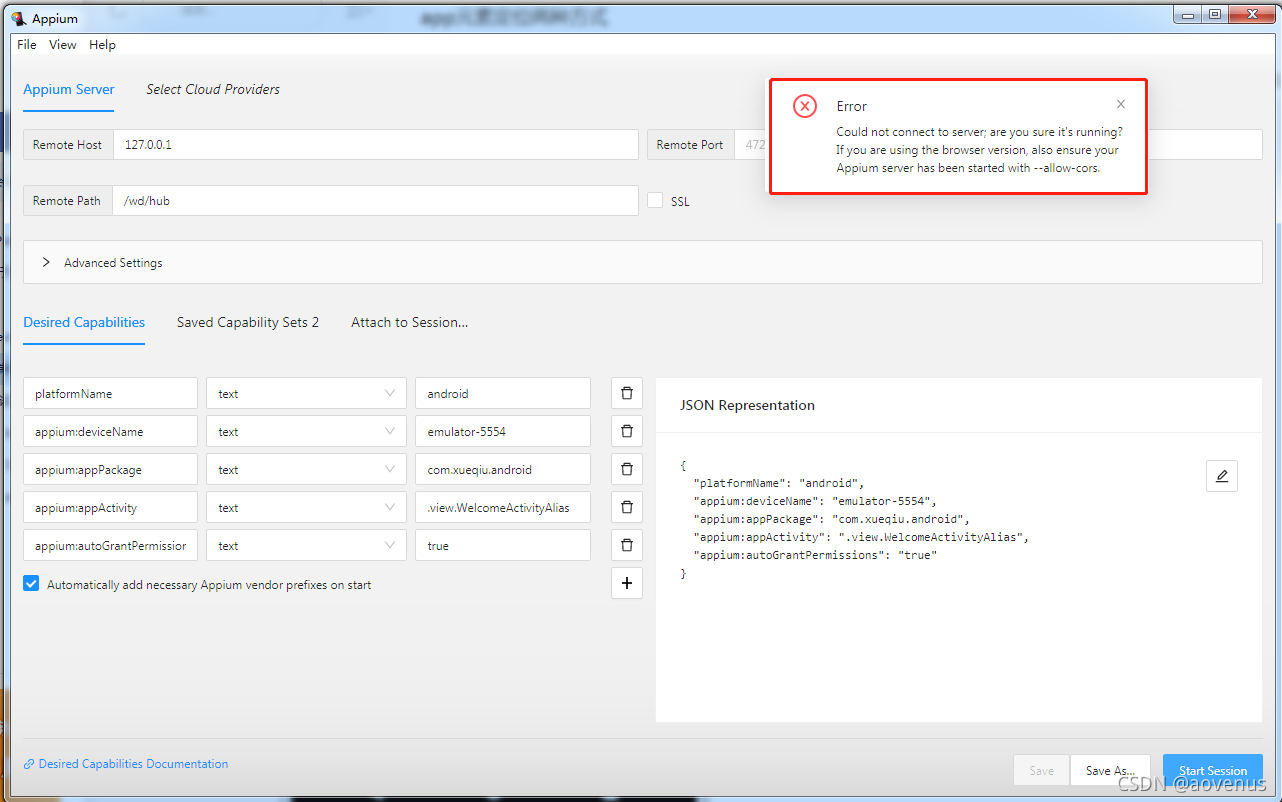Open type dropdown for platformName
Viewport: 1282px width, 802px height.
pos(306,393)
